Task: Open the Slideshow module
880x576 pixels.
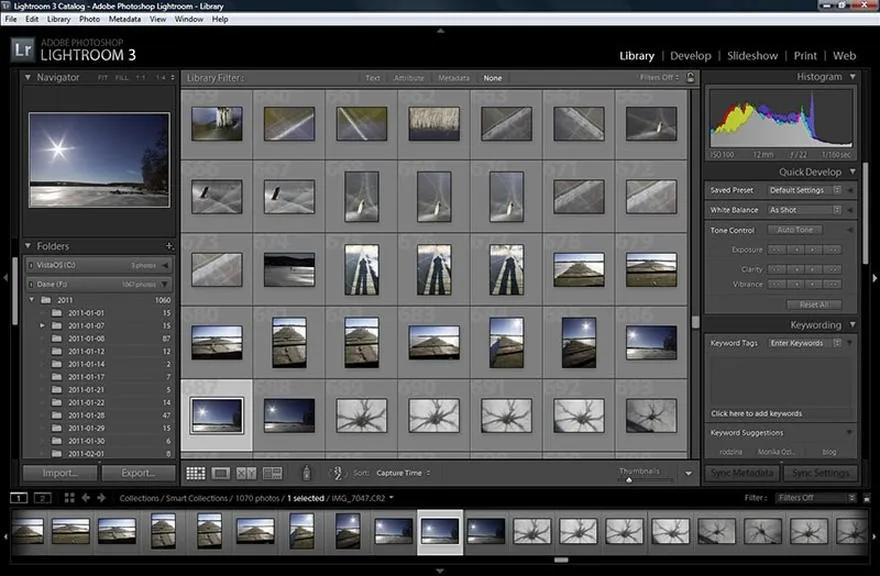Action: point(752,56)
